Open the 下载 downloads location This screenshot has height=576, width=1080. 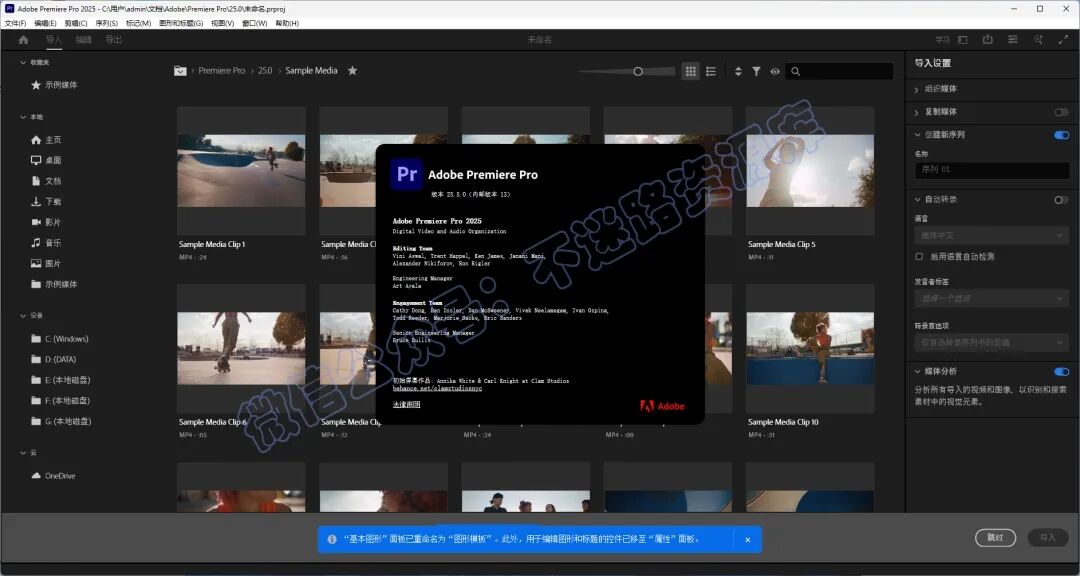pyautogui.click(x=45, y=201)
